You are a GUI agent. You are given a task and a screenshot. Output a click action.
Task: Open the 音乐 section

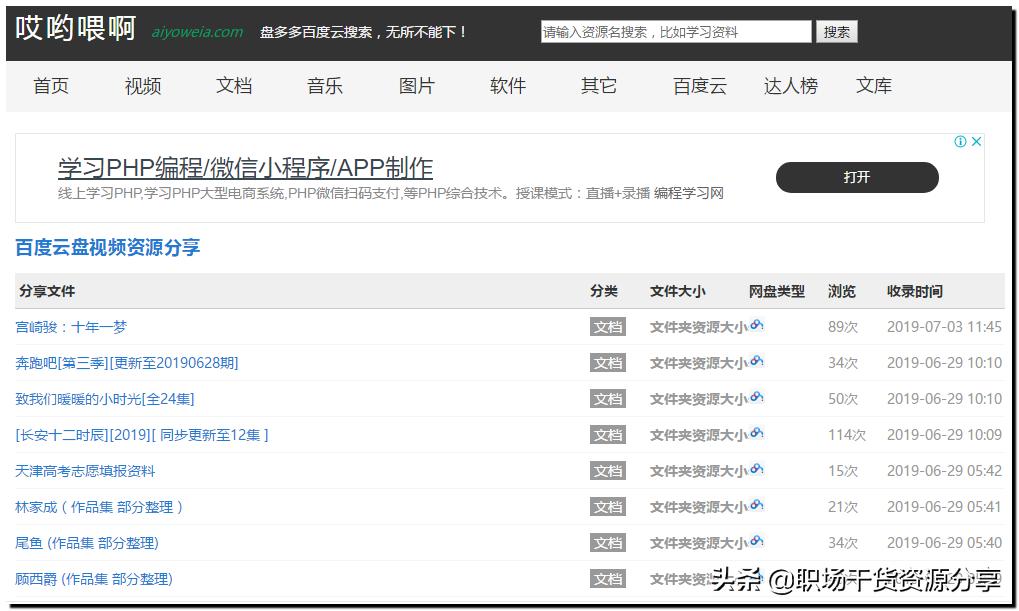pos(324,87)
